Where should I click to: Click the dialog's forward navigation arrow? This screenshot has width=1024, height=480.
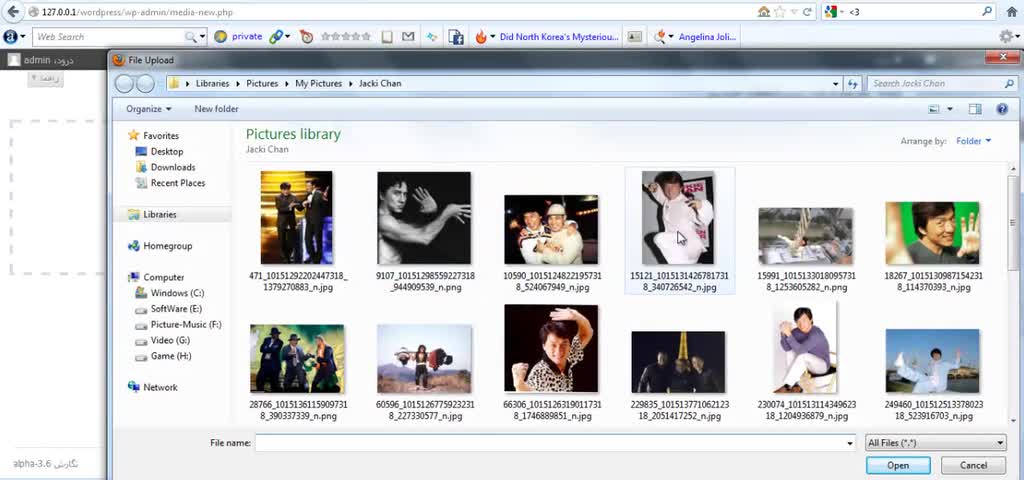145,84
